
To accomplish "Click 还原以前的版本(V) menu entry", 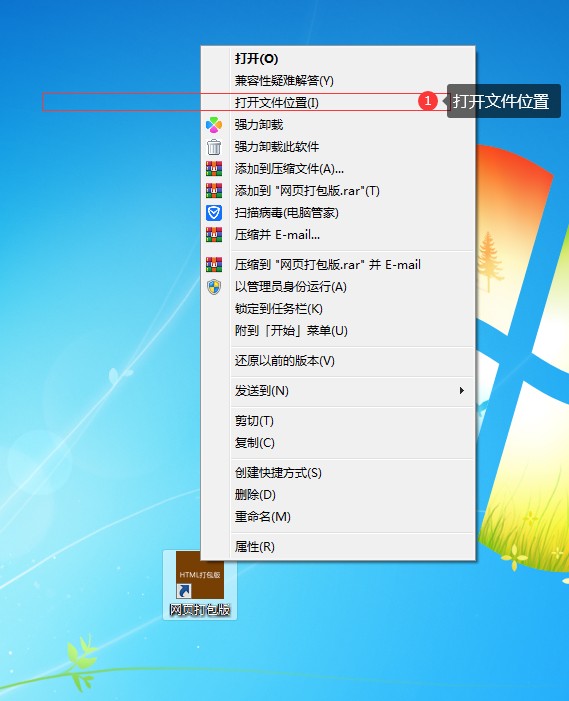I will click(338, 360).
